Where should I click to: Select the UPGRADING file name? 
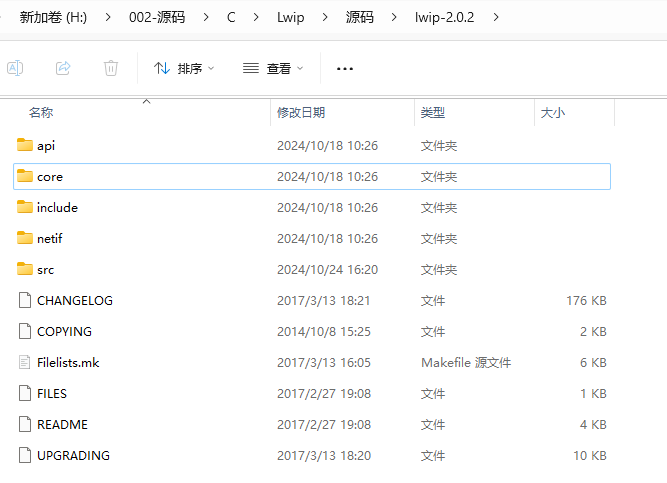tap(73, 455)
